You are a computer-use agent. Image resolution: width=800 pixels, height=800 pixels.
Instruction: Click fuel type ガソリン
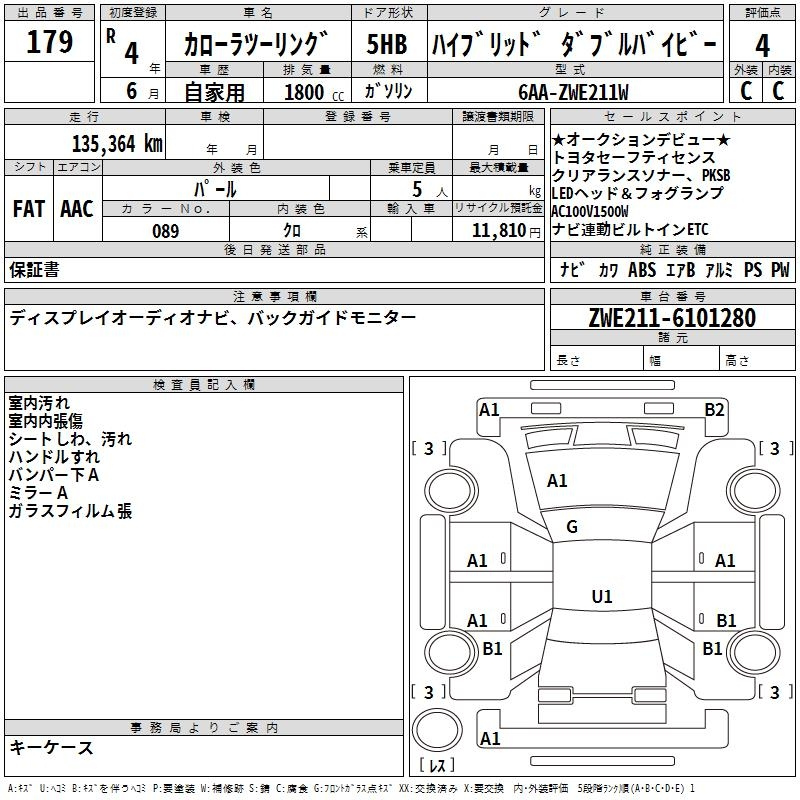pos(388,91)
